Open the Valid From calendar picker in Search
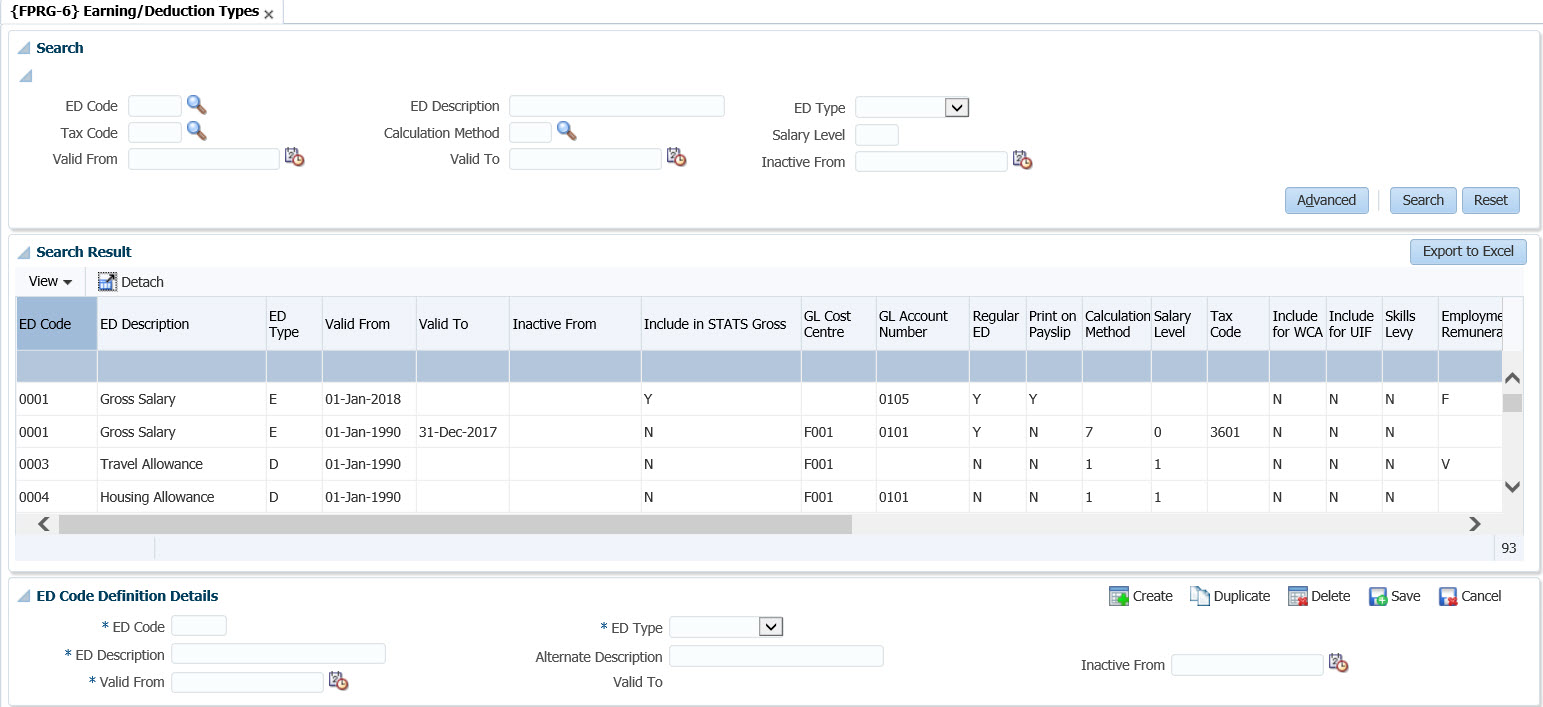Image resolution: width=1543 pixels, height=707 pixels. tap(294, 157)
